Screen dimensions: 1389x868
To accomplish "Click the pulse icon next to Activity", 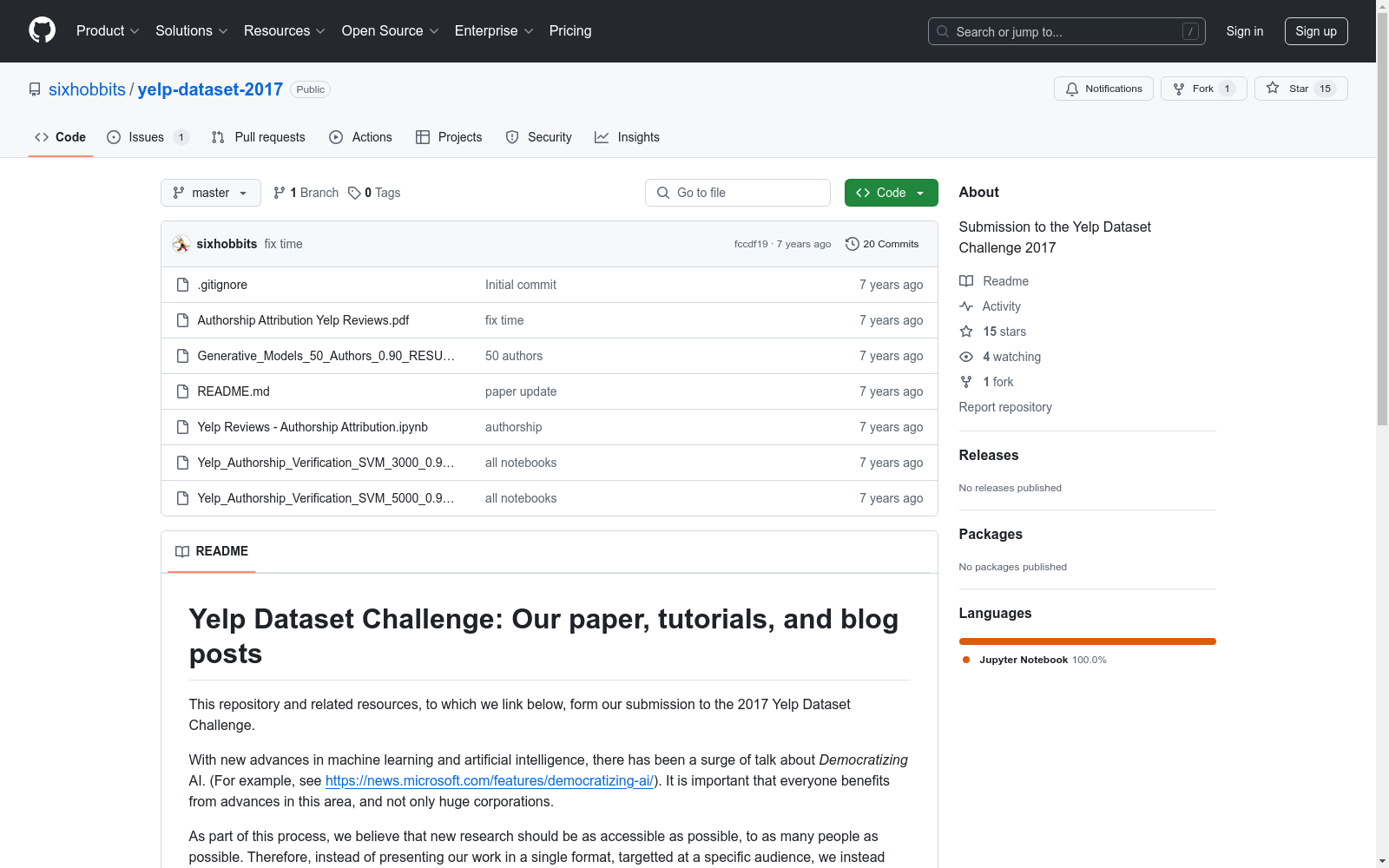I will pyautogui.click(x=966, y=306).
